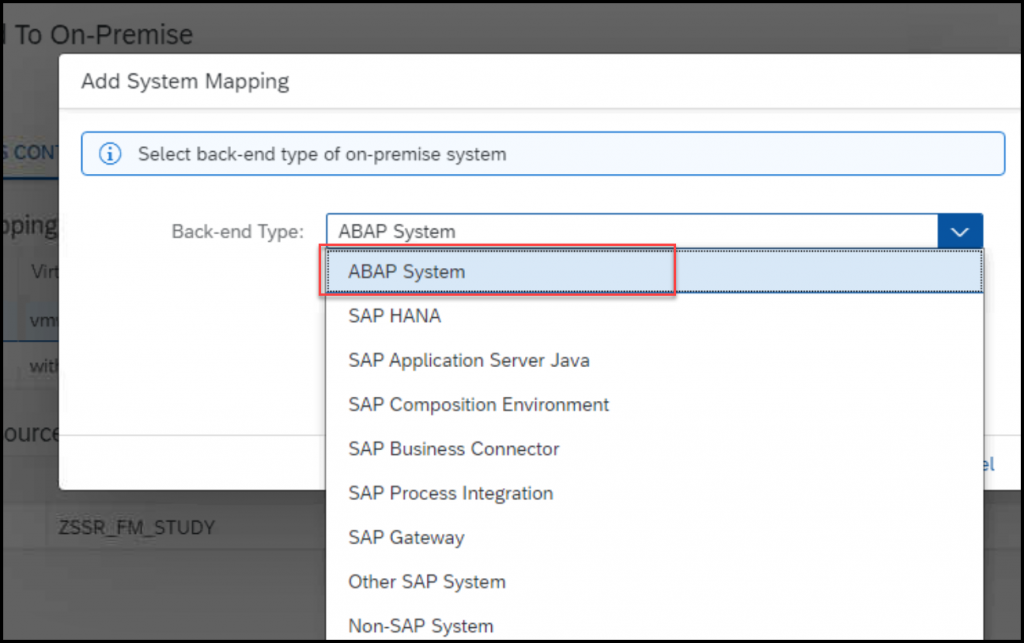
Task: Pick SAP Composition Environment option
Action: (654, 405)
